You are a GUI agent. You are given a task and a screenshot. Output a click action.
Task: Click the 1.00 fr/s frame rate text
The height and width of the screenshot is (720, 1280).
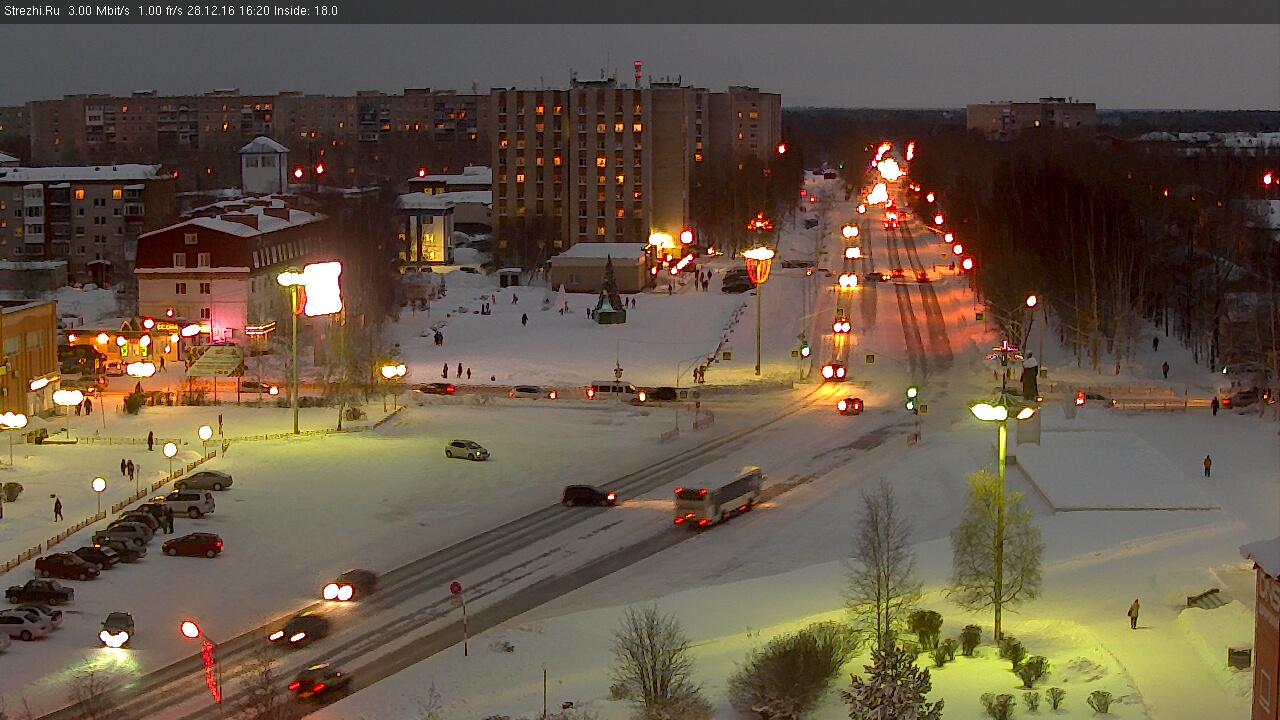tap(160, 11)
